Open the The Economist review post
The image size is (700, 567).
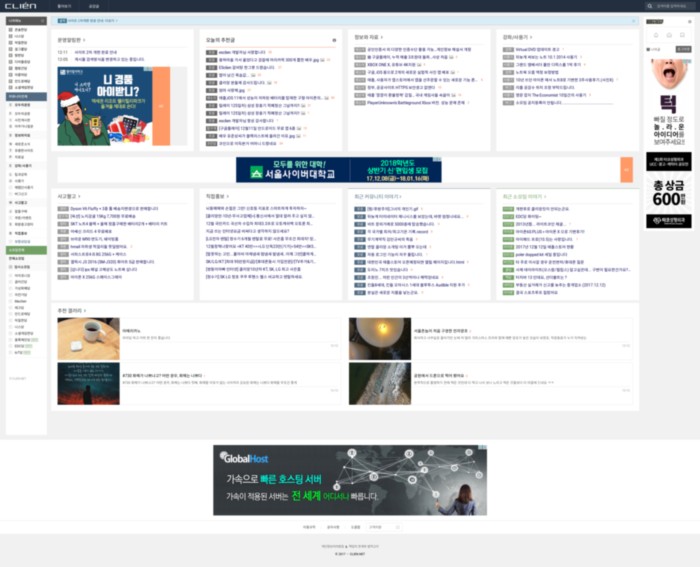[x=551, y=95]
